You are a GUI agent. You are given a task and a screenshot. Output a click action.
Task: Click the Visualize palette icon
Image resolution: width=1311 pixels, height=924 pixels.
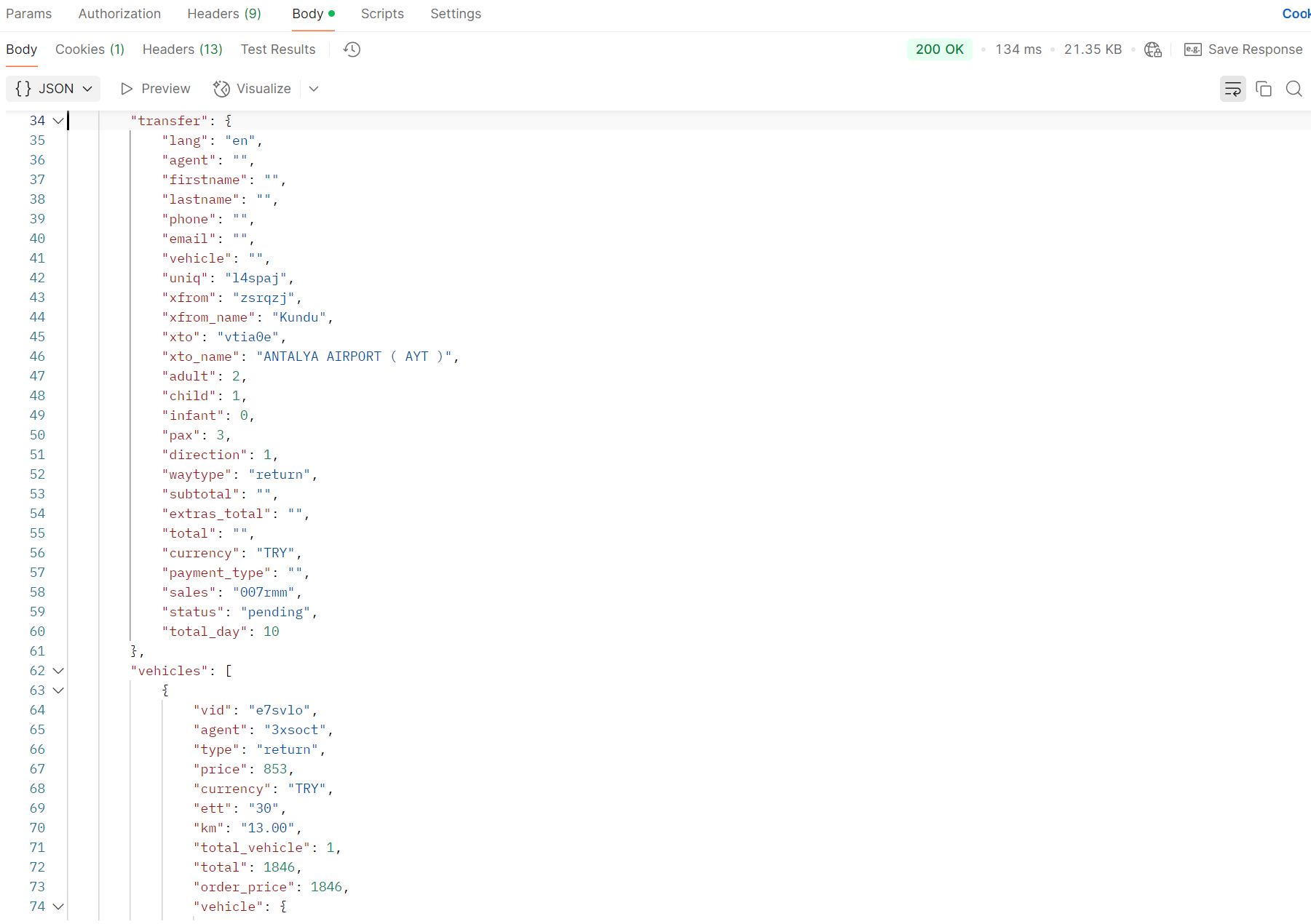(x=221, y=89)
